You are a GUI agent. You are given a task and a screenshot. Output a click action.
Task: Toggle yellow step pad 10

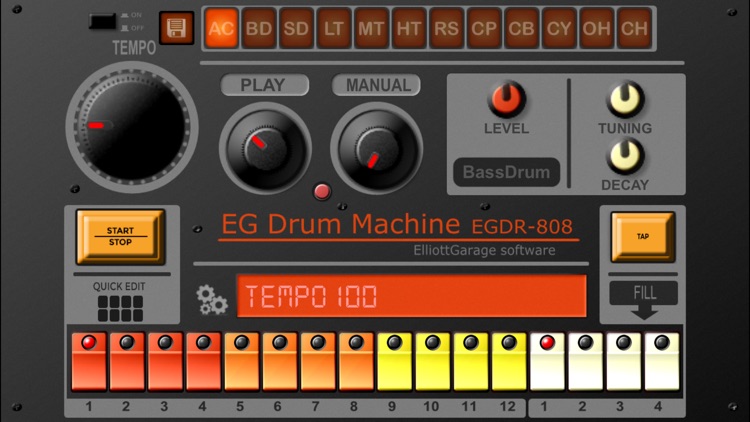[433, 362]
